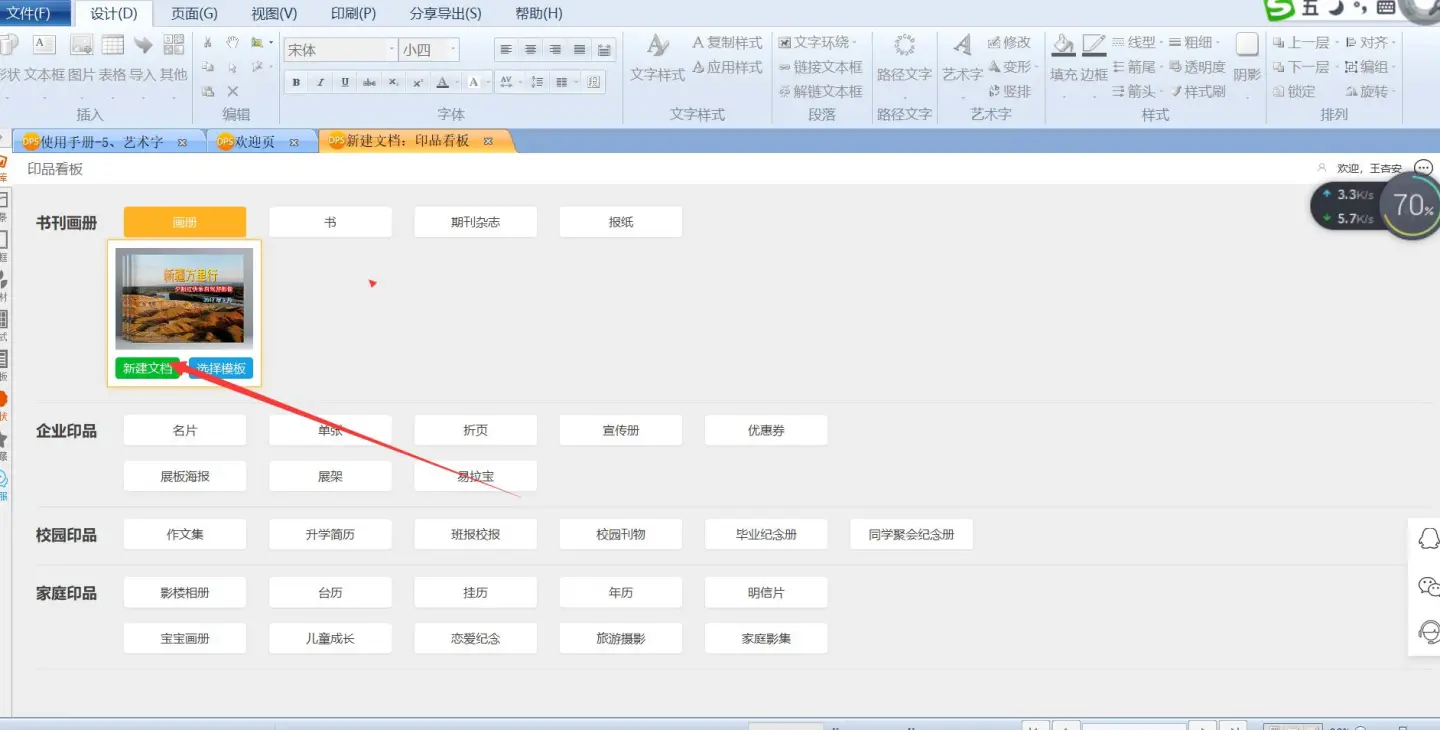Click the 画册 album cover thumbnail
This screenshot has height=730, width=1440.
pyautogui.click(x=184, y=298)
